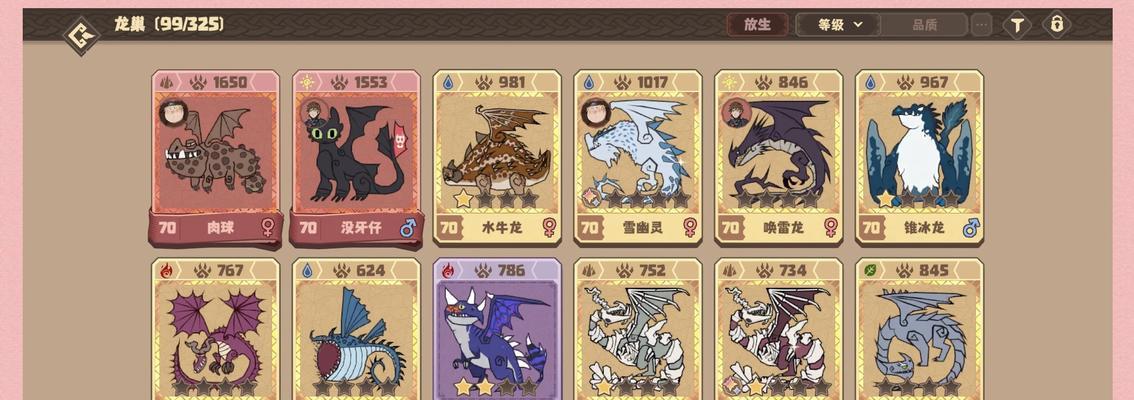The image size is (1134, 400).
Task: Click the male gender icon on 锥冰龙
Action: pos(971,229)
